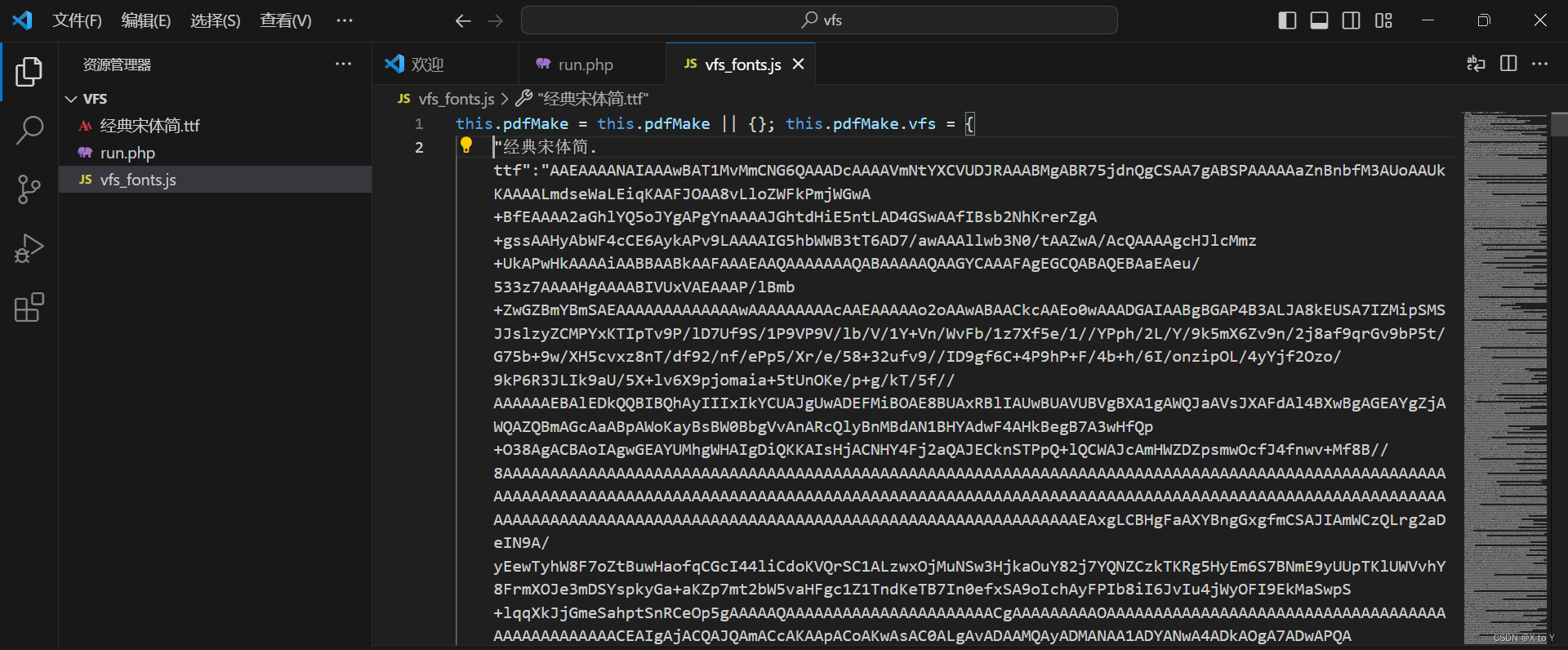The width and height of the screenshot is (1568, 650).
Task: Split the editor to the right
Action: [x=1508, y=64]
